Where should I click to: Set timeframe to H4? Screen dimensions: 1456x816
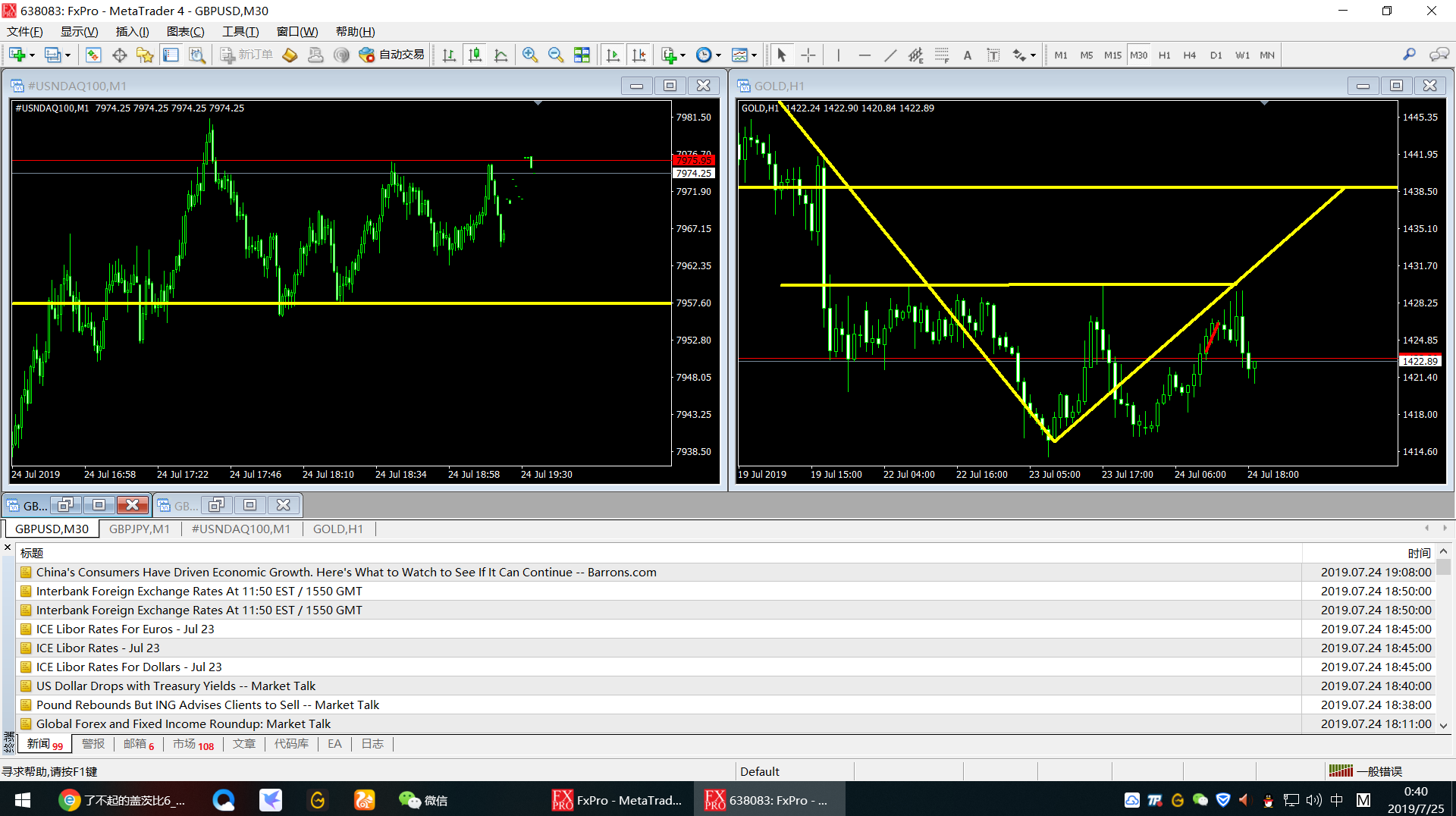[1190, 55]
